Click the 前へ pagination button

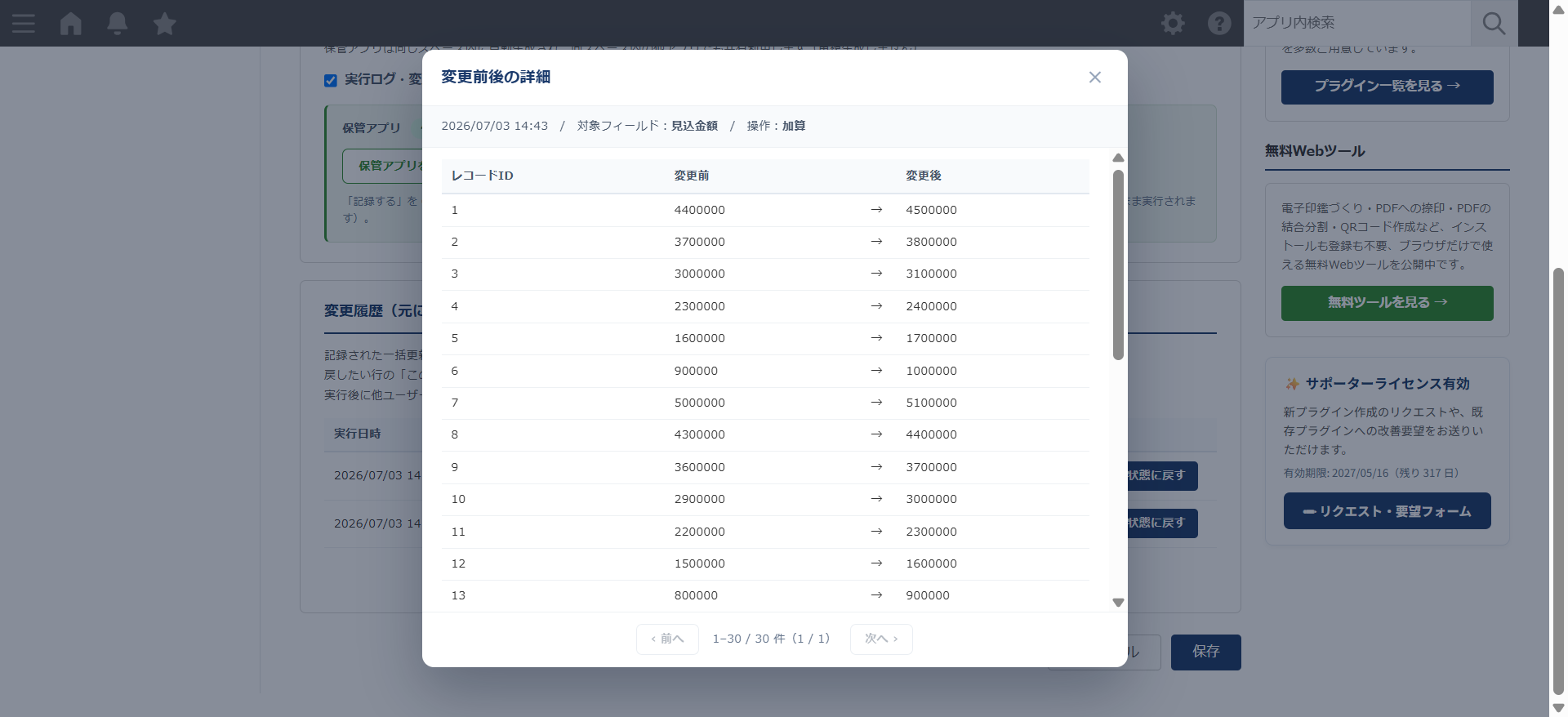click(x=667, y=639)
